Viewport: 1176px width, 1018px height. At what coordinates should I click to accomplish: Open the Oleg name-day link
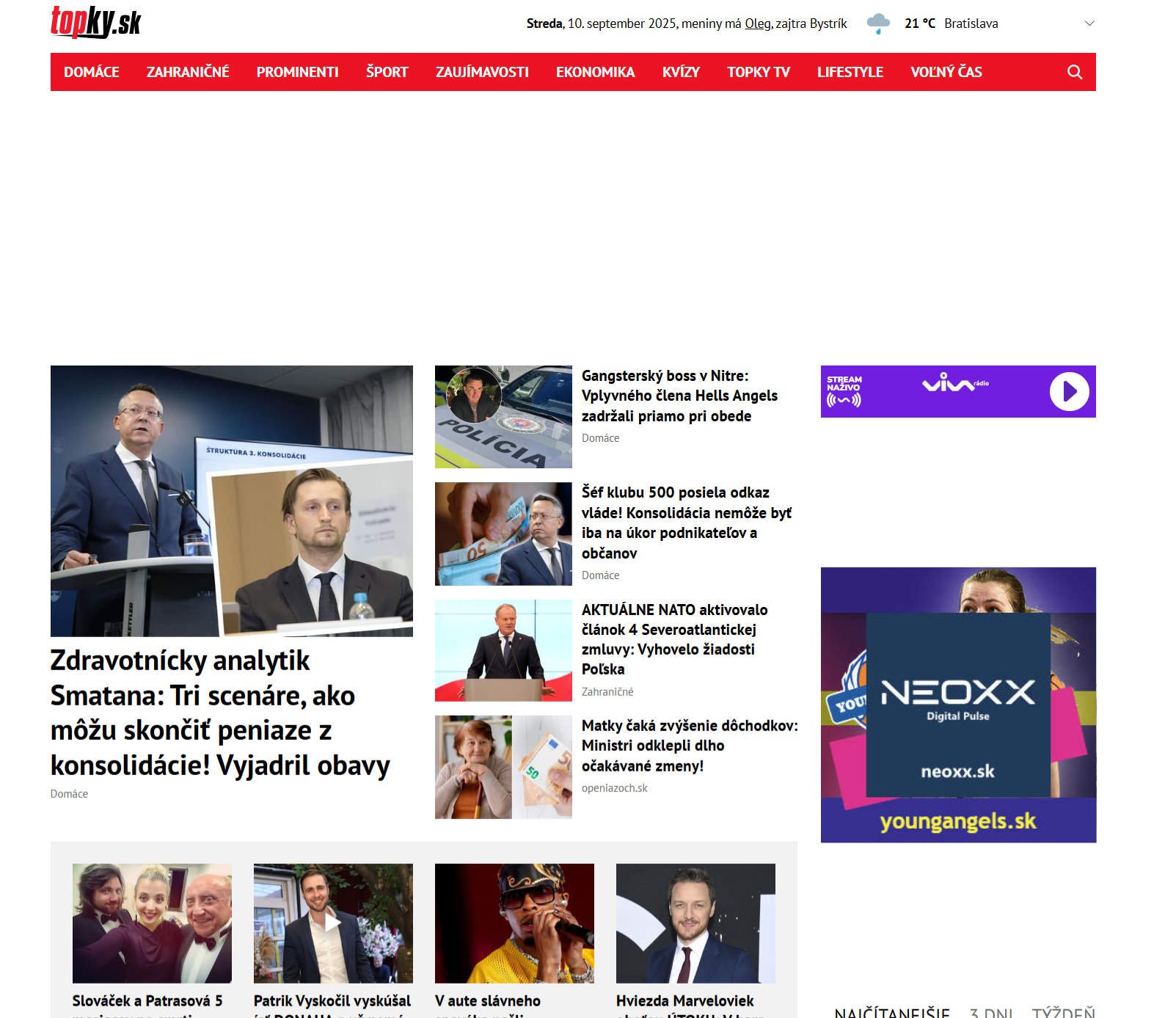(x=758, y=23)
